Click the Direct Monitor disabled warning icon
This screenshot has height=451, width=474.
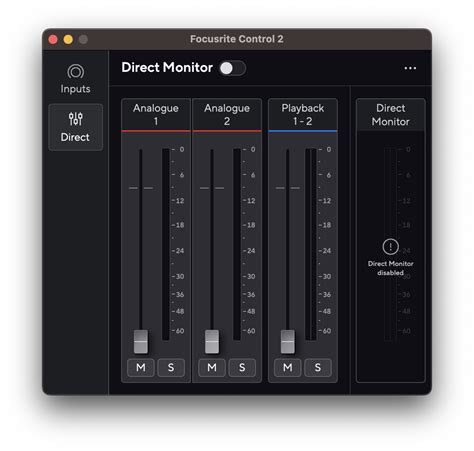390,247
